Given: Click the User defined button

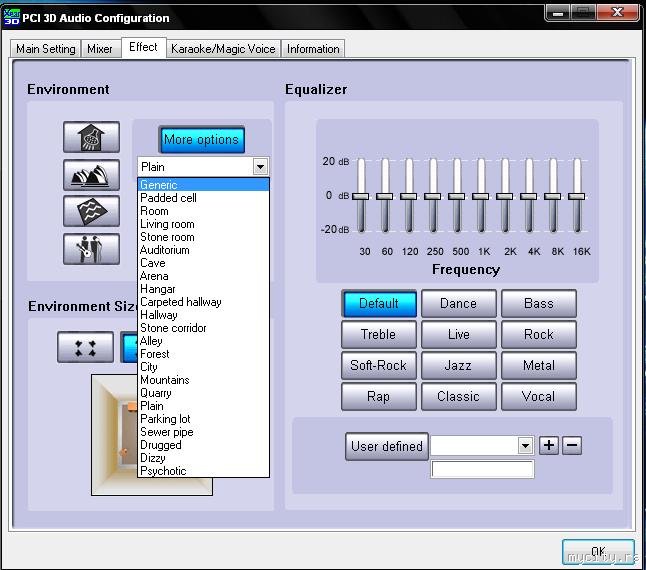Looking at the screenshot, I should tap(387, 446).
